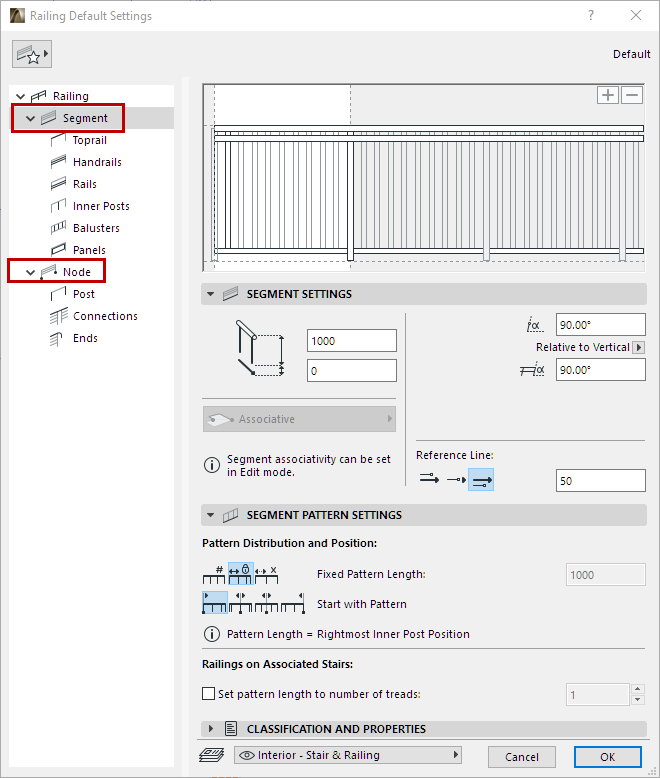
Task: Click the Cancel button
Action: [x=522, y=757]
